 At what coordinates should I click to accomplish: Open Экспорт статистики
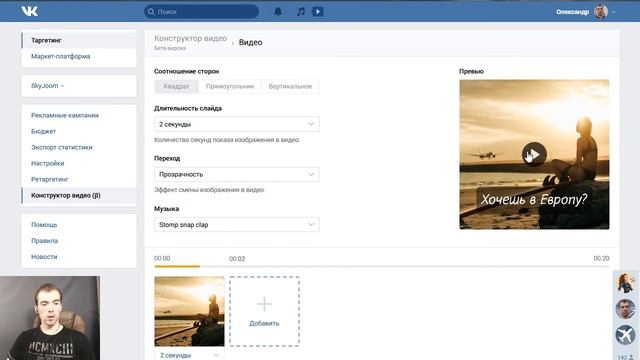point(62,147)
